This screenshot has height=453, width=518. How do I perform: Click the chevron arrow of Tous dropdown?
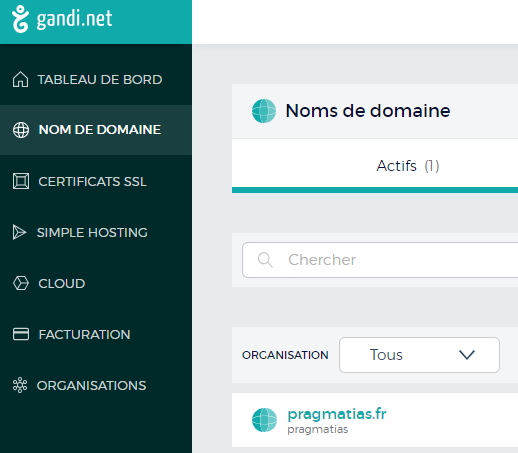coord(467,355)
